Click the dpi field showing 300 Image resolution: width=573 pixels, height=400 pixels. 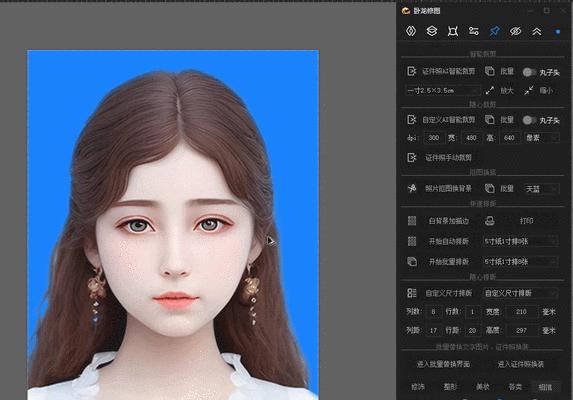pos(433,138)
